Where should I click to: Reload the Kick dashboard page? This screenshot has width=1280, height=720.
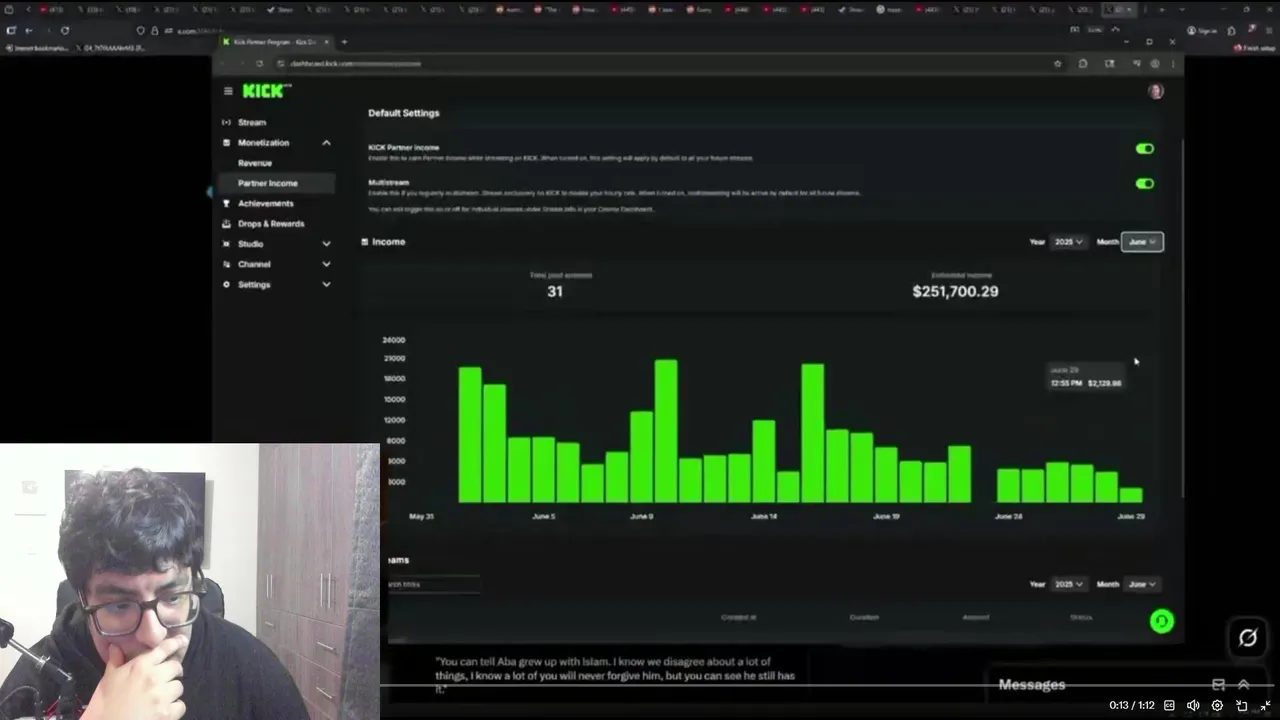coord(259,64)
